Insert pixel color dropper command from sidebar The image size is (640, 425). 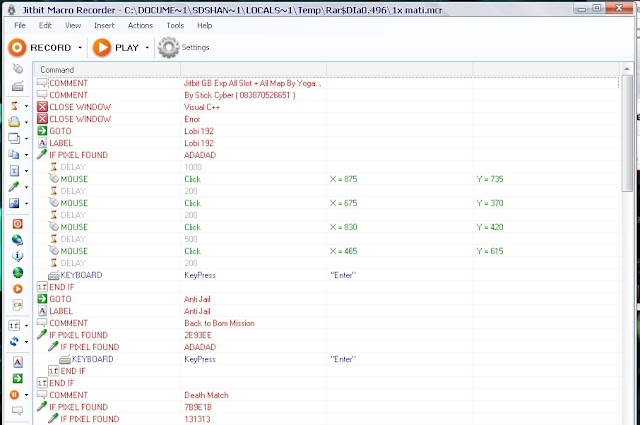coord(14,187)
